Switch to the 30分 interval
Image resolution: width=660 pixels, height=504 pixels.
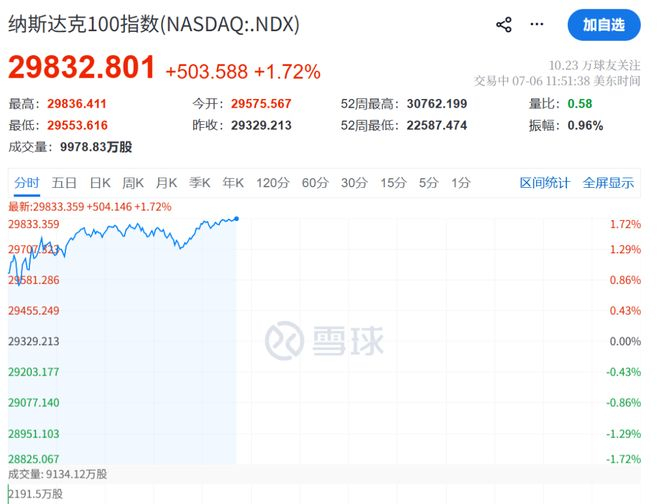coord(354,183)
